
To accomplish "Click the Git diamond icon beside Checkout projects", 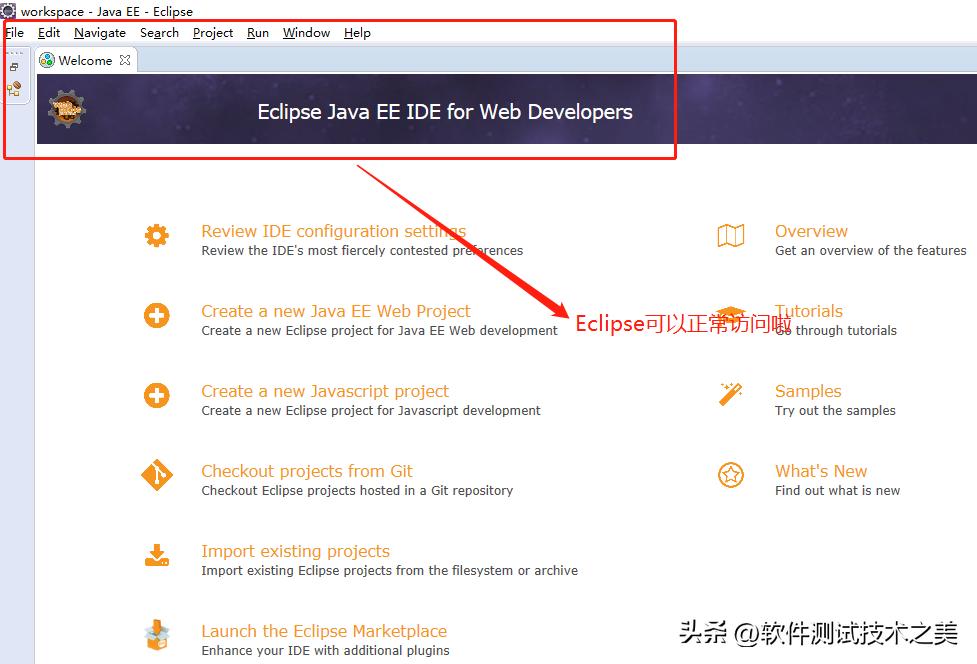I will click(156, 476).
